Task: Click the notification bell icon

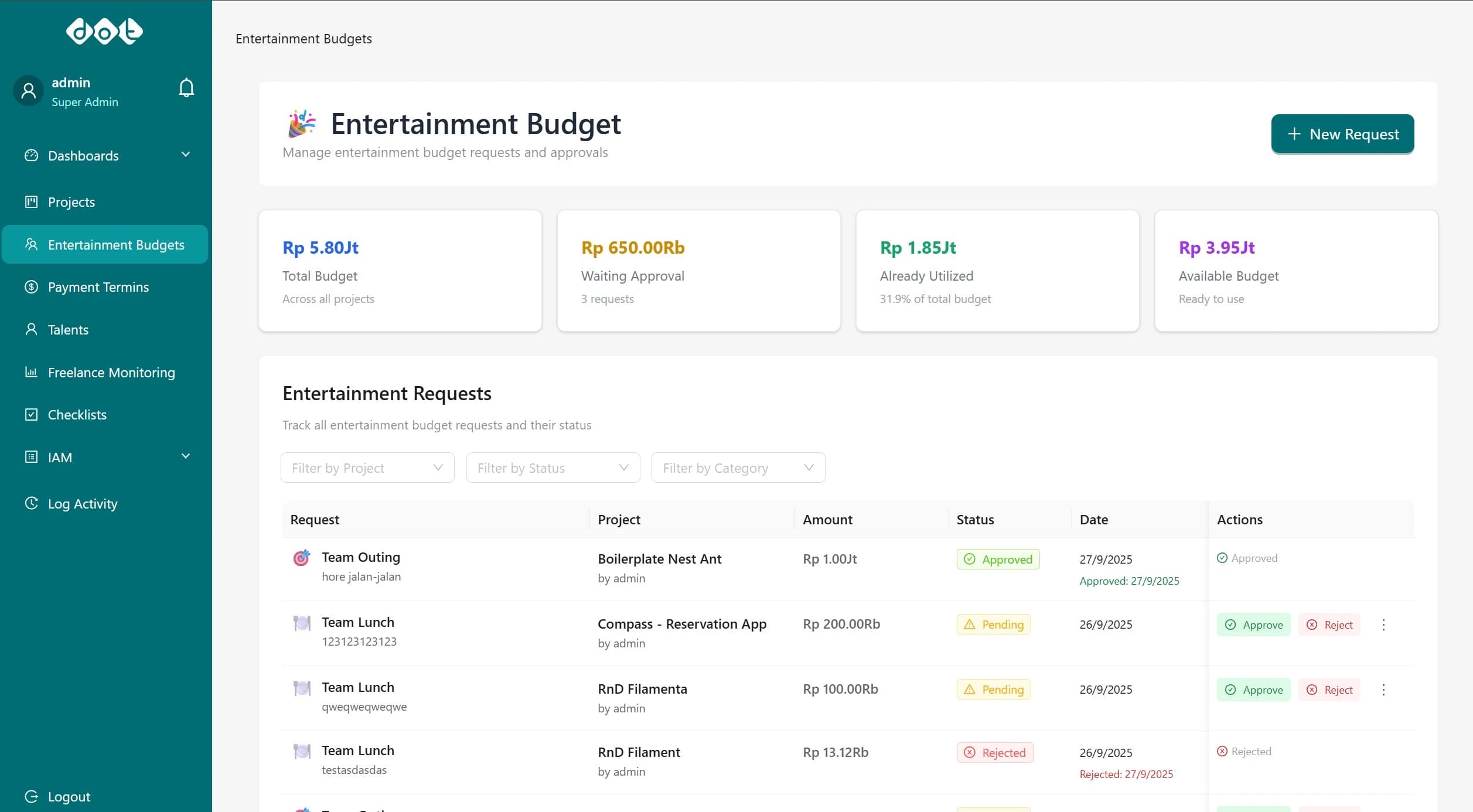Action: click(185, 87)
